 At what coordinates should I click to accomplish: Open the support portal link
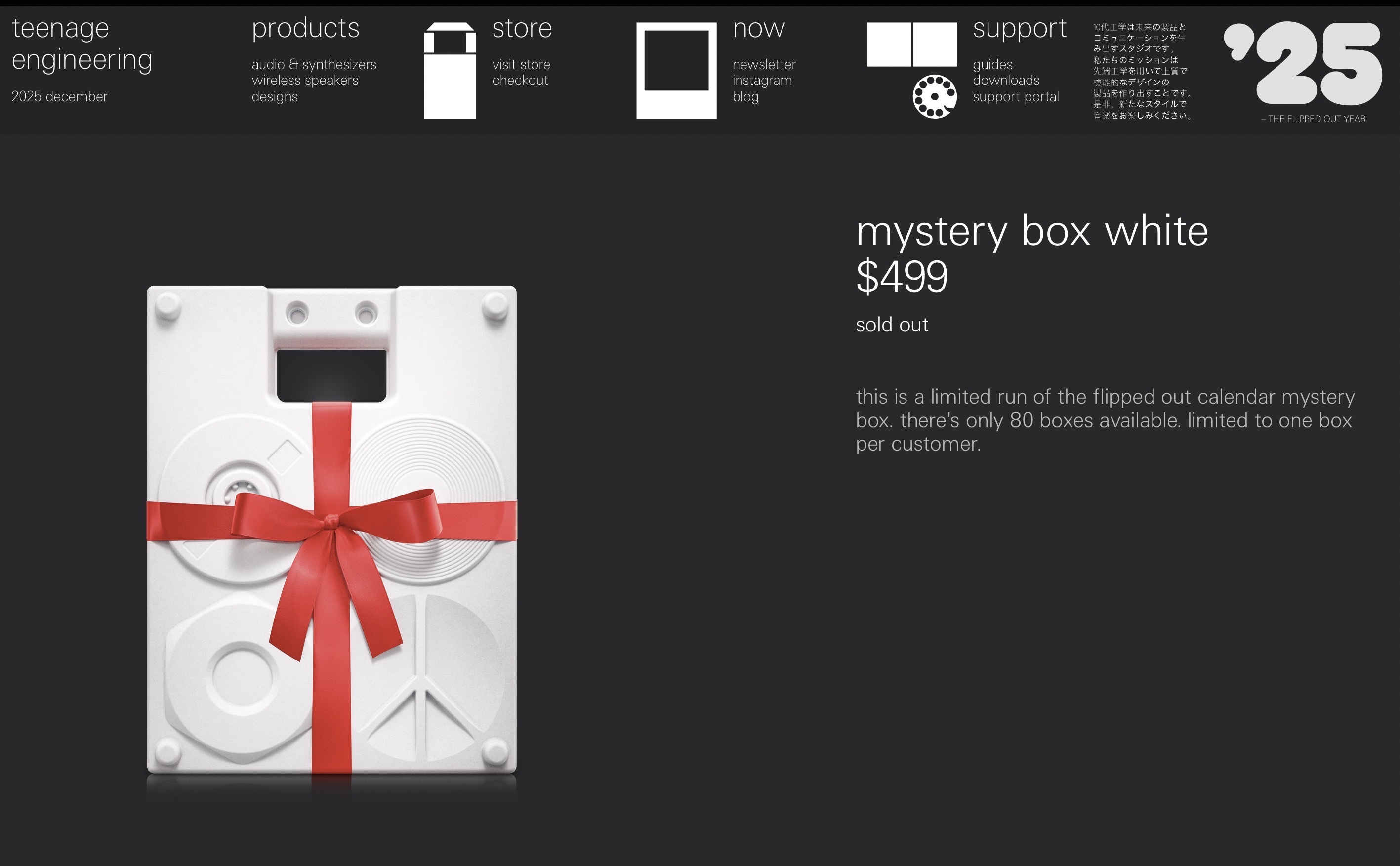(x=1016, y=97)
